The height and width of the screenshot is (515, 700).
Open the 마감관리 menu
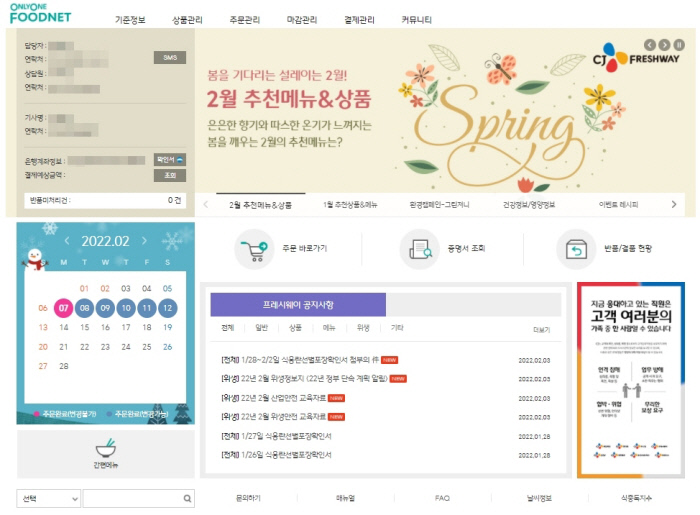[x=302, y=20]
